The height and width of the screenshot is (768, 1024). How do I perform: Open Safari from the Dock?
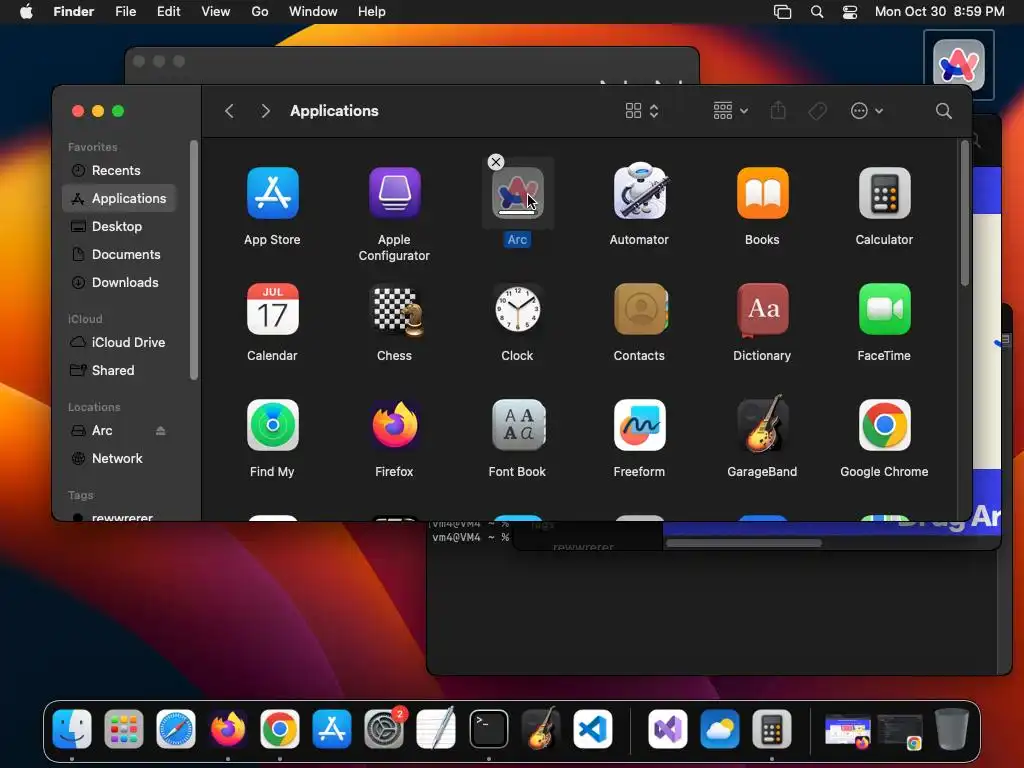pyautogui.click(x=176, y=729)
